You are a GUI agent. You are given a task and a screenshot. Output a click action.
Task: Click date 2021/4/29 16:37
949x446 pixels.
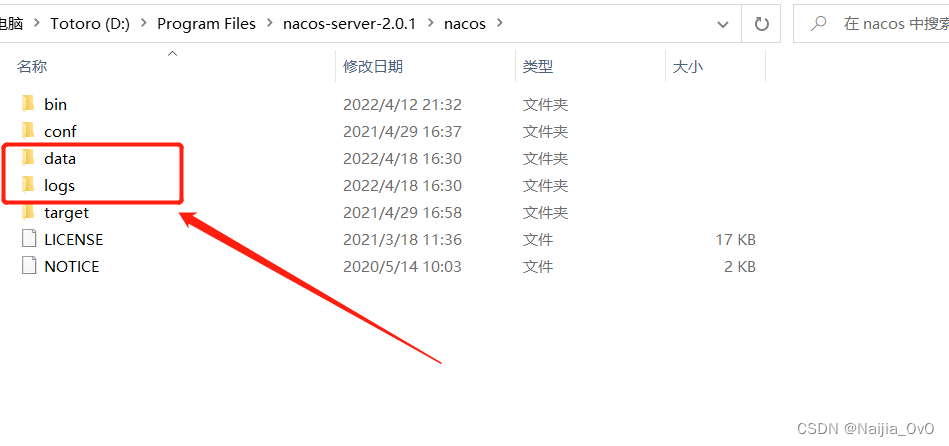coord(402,131)
